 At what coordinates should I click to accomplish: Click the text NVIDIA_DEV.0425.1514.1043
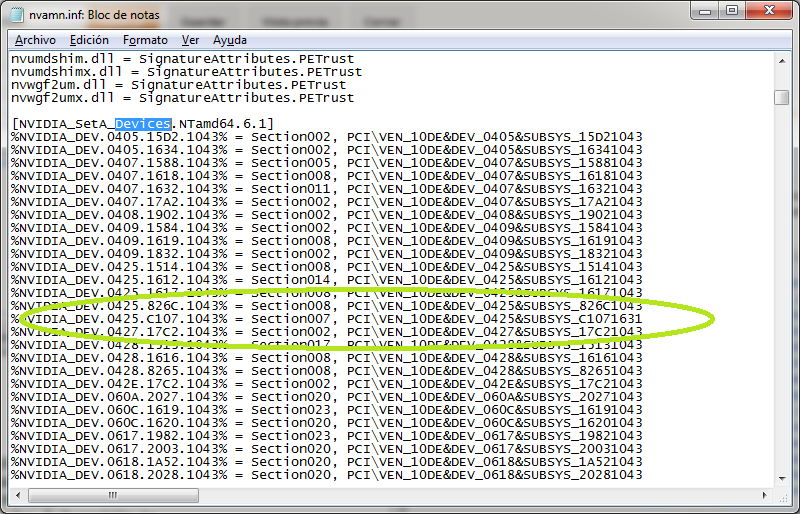[119, 267]
